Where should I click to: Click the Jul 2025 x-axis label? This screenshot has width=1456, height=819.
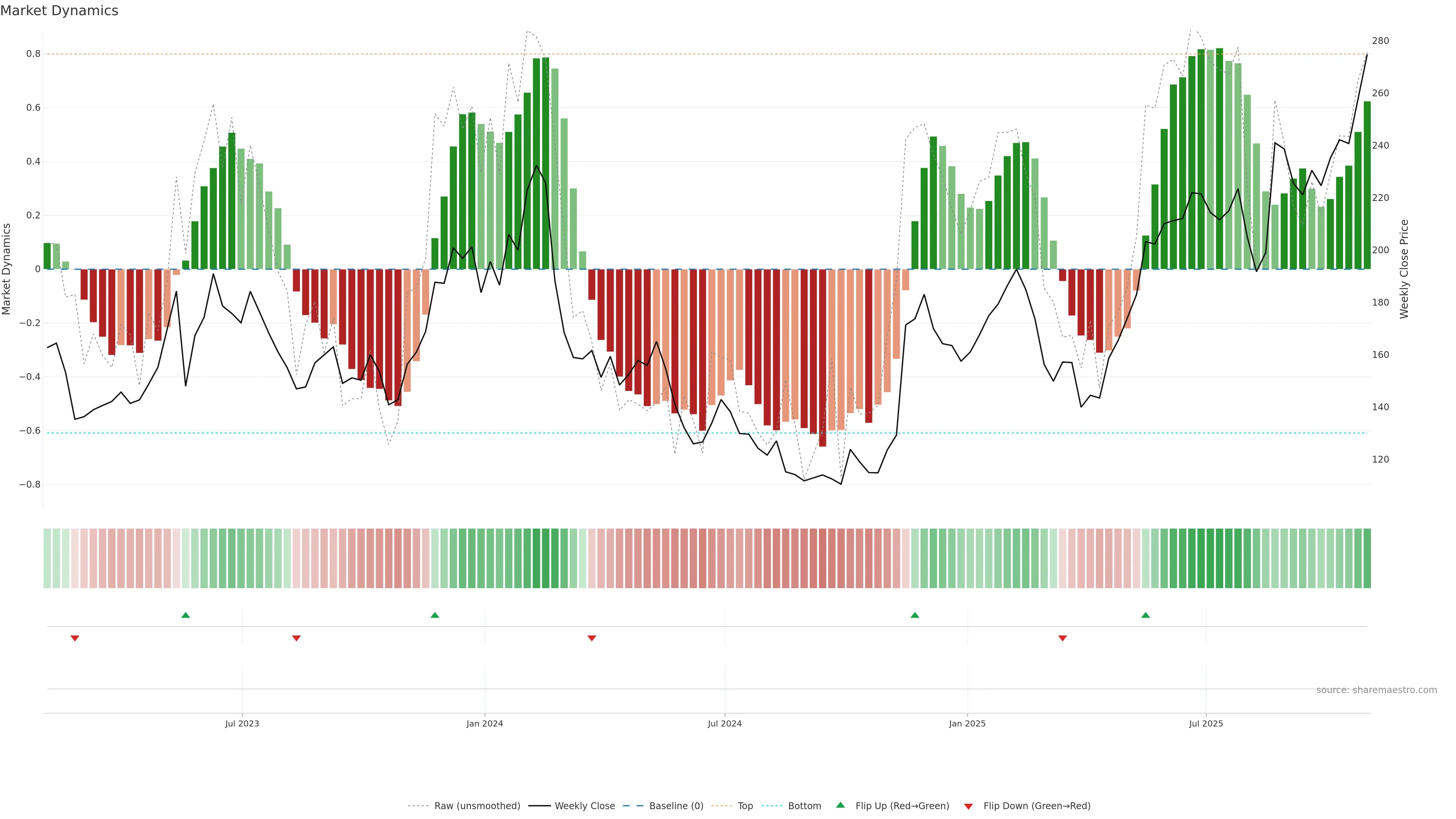[x=1206, y=723]
